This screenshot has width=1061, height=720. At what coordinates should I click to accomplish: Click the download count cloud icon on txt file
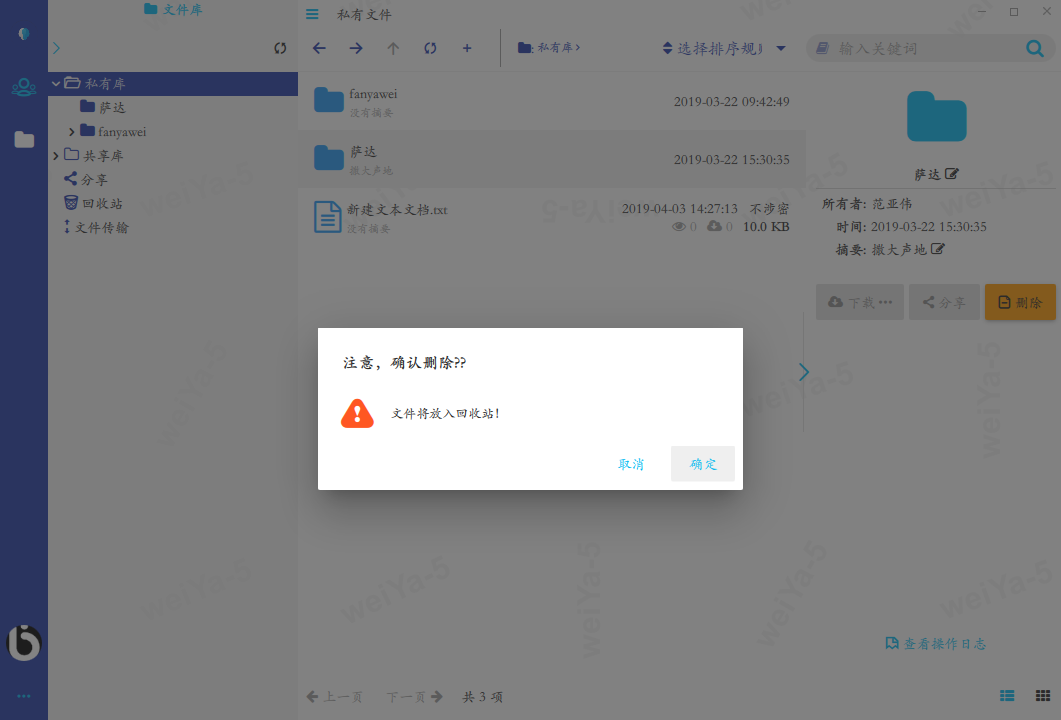click(714, 226)
